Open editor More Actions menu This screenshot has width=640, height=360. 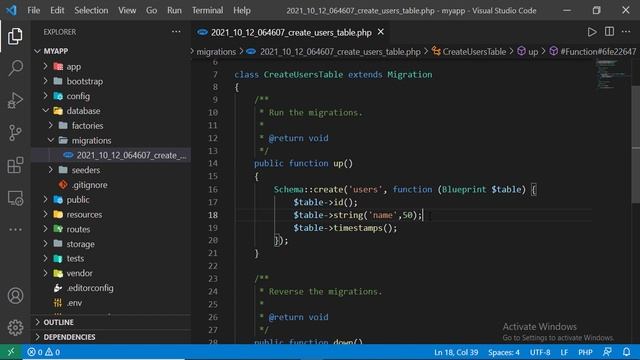tap(626, 32)
